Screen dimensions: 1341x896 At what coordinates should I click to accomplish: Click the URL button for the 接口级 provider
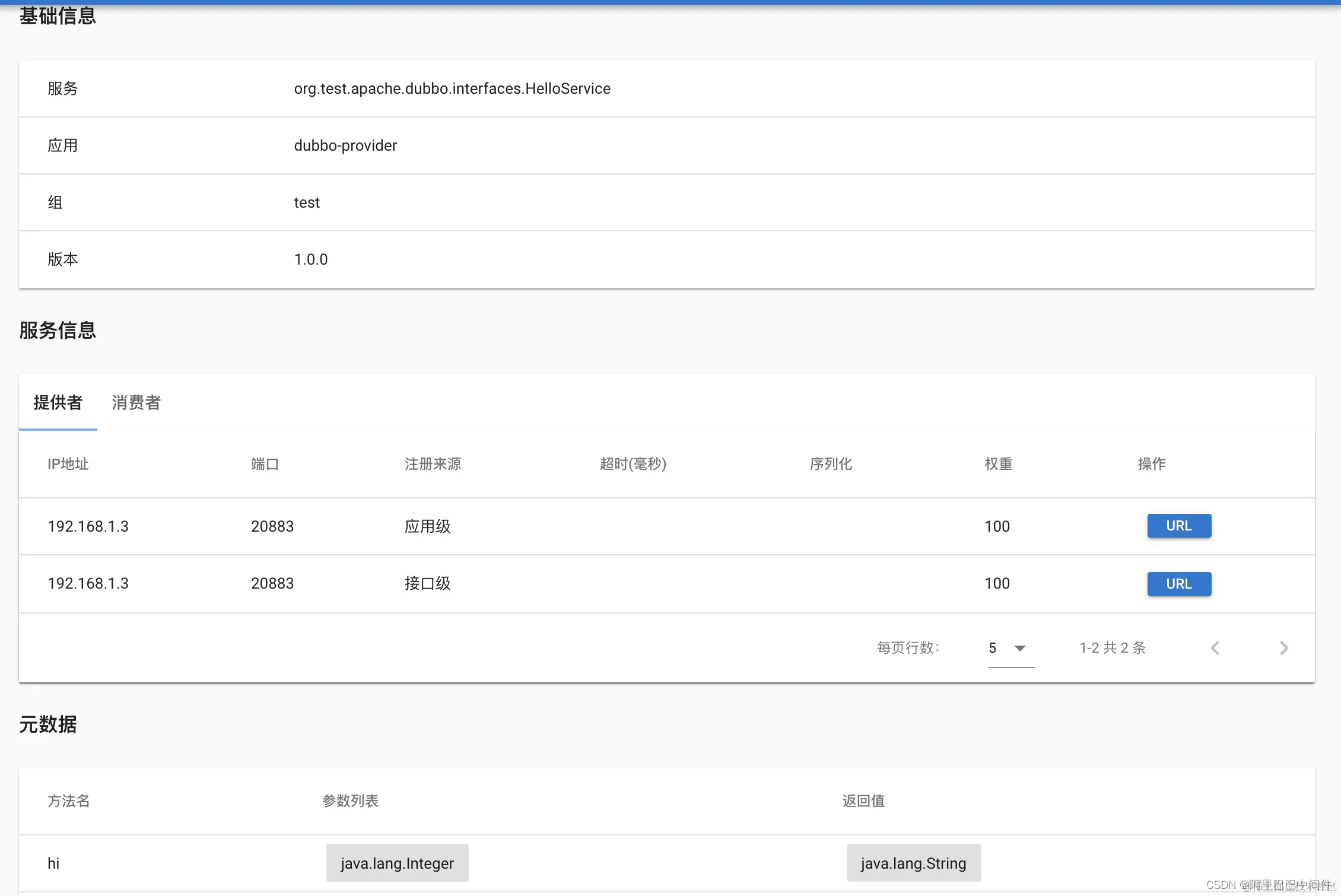pos(1178,584)
